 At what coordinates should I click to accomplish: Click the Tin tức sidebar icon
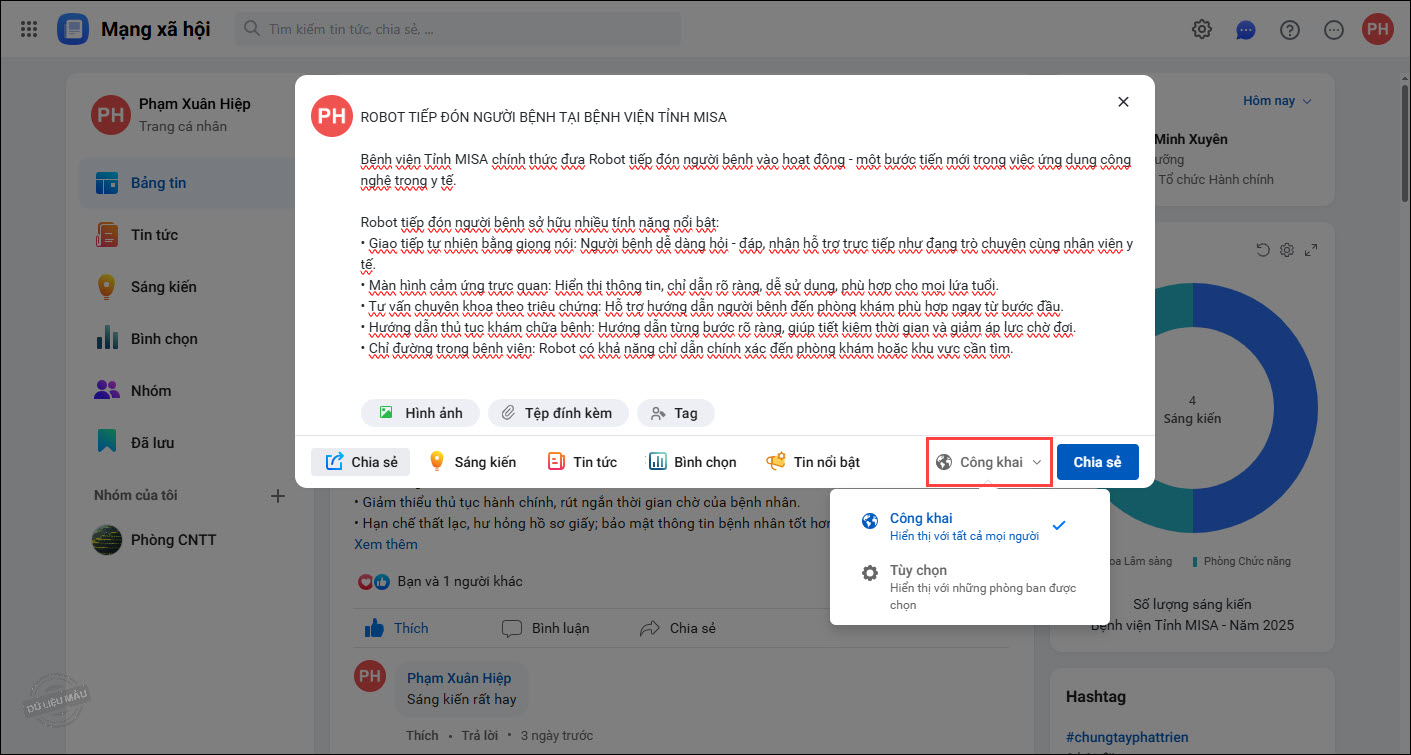[x=107, y=235]
